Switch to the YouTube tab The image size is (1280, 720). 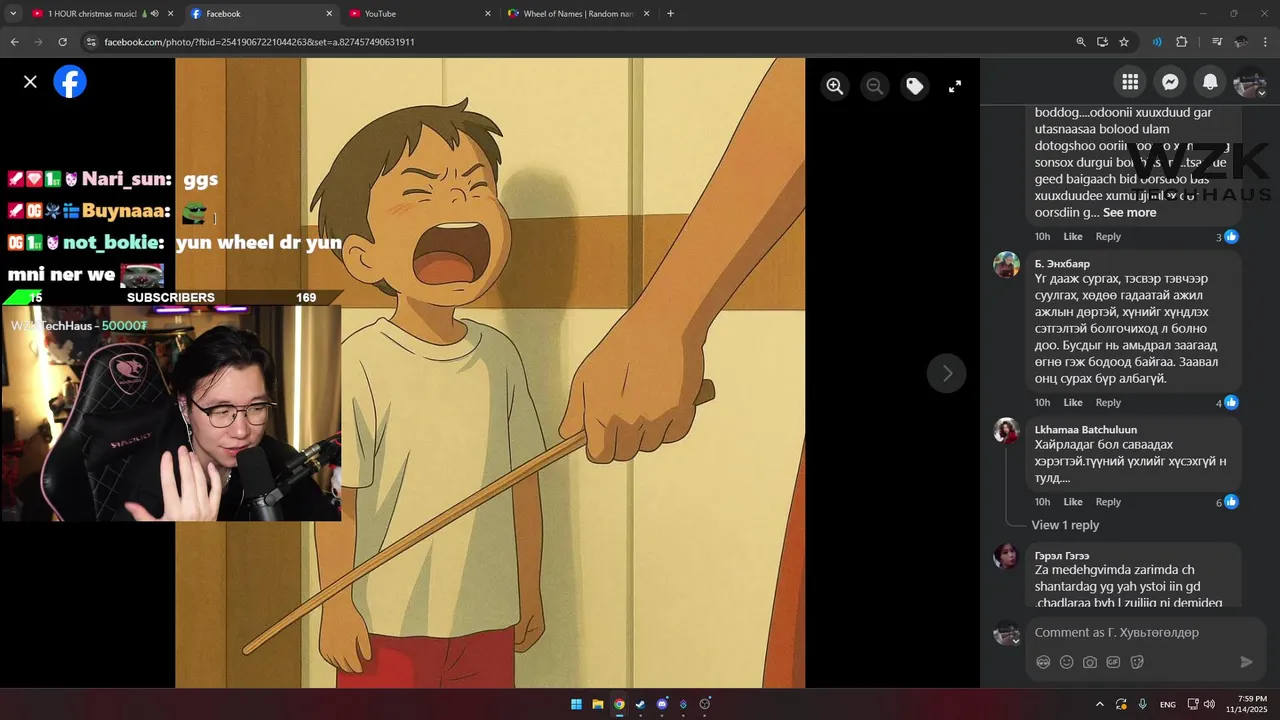pyautogui.click(x=420, y=14)
